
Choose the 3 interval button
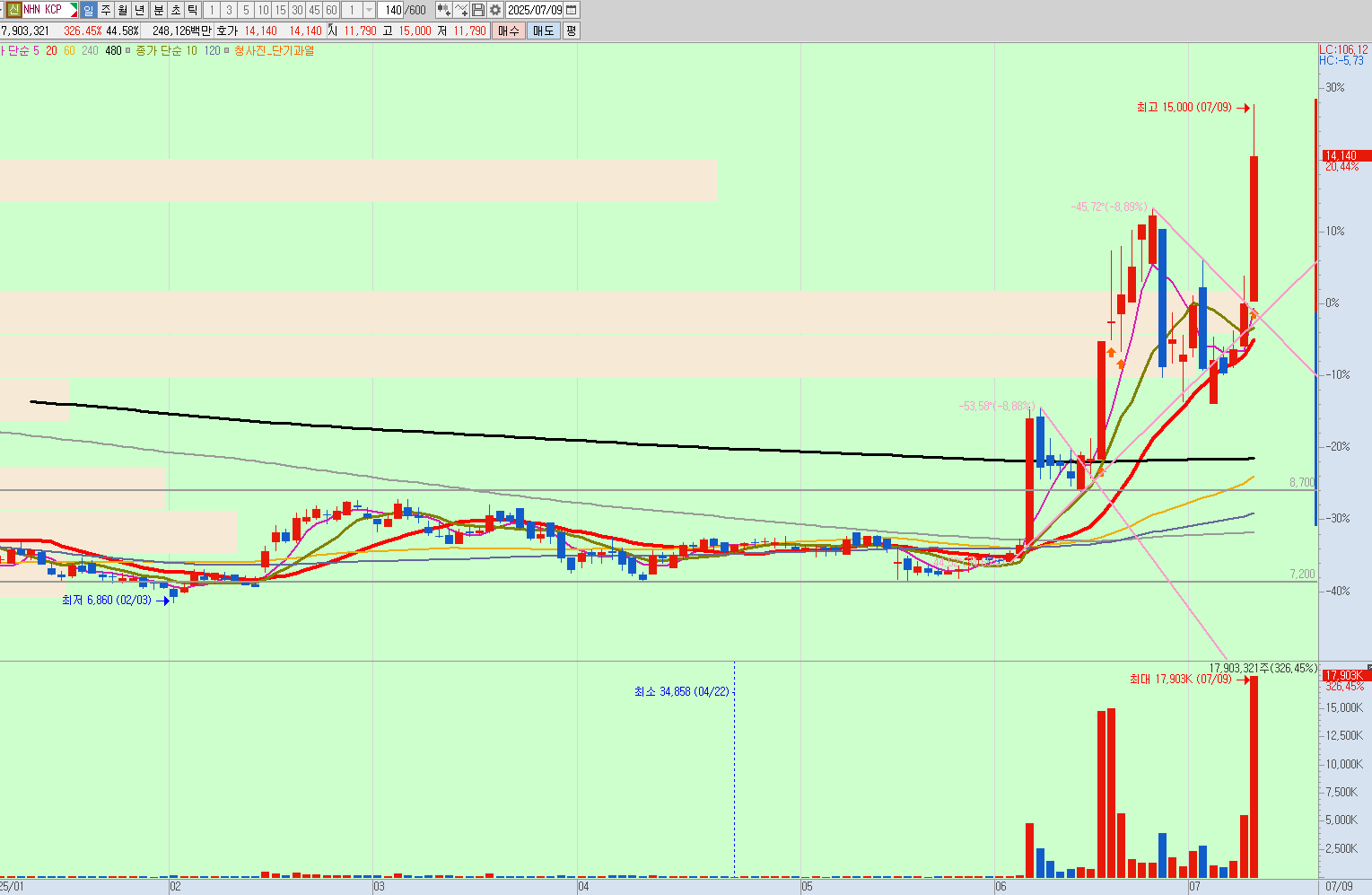point(229,10)
